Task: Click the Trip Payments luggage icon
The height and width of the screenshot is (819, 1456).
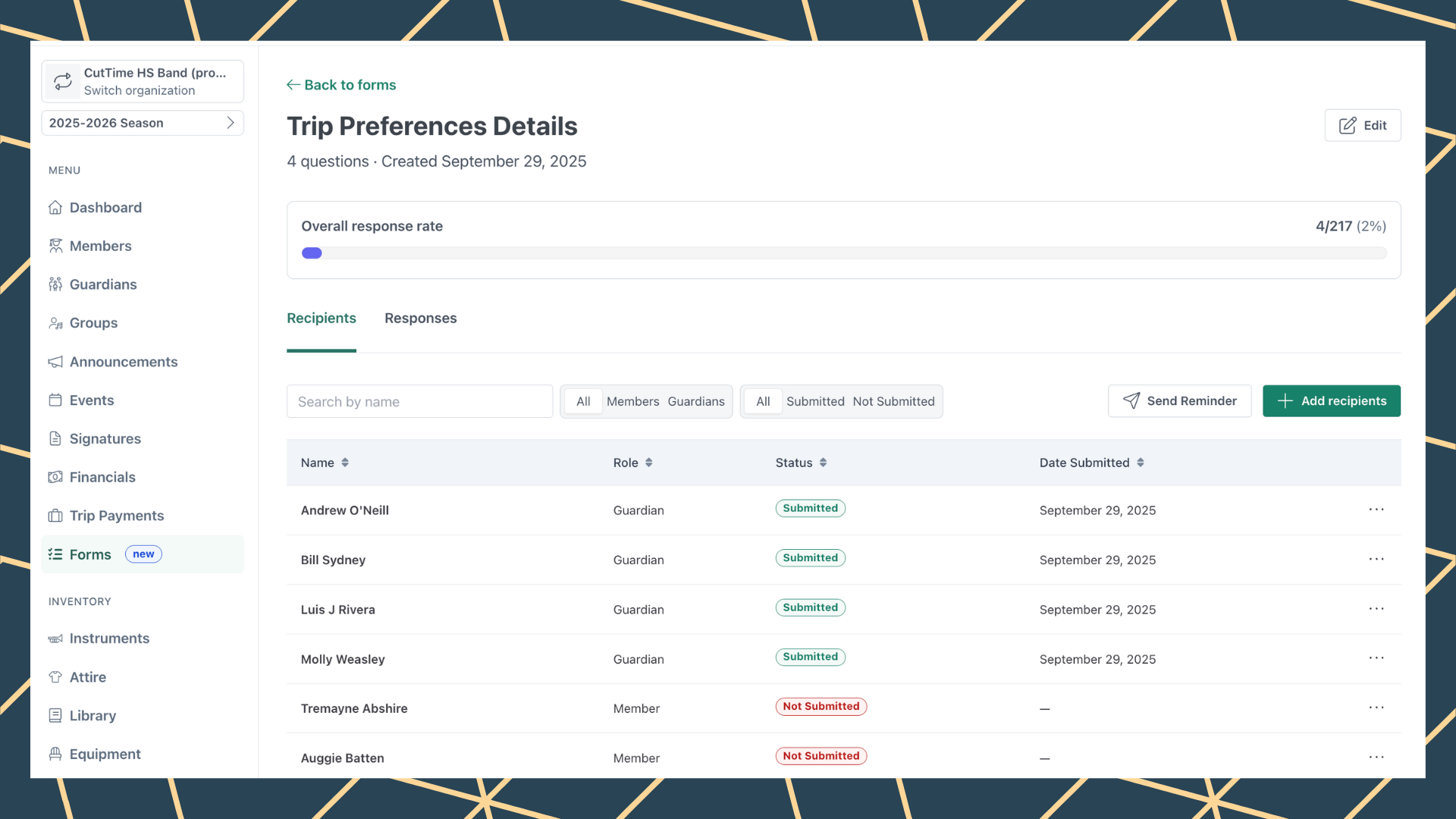Action: point(55,516)
